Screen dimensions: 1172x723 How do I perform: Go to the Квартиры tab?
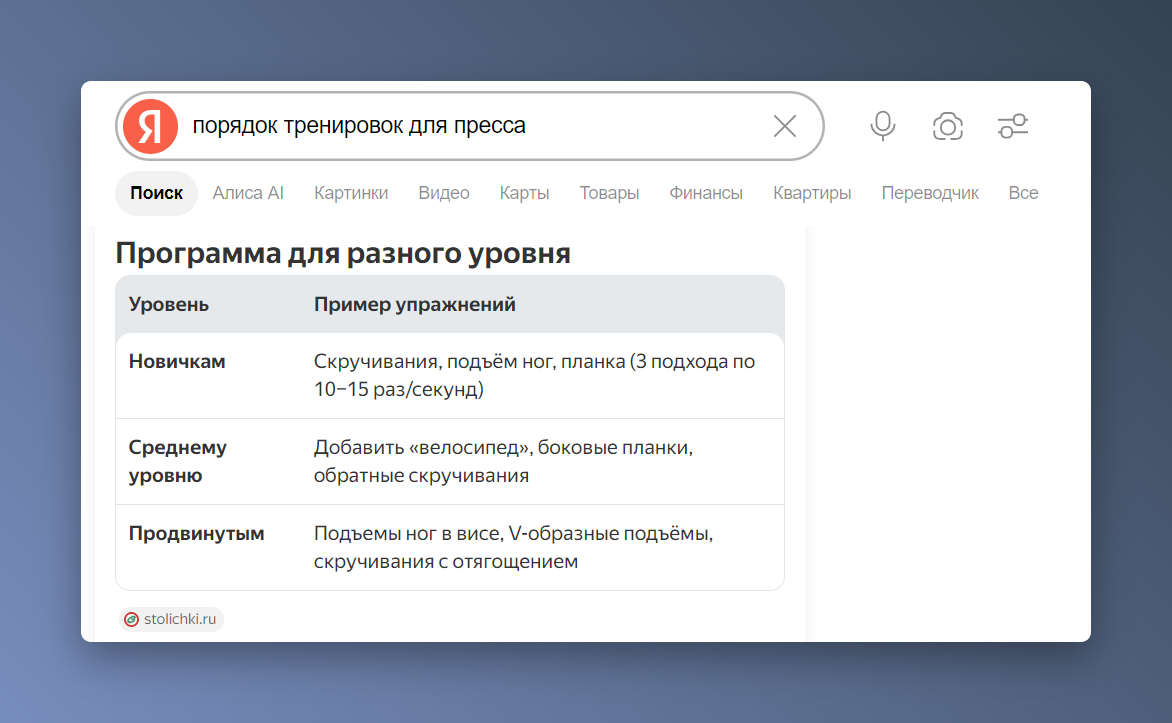812,193
